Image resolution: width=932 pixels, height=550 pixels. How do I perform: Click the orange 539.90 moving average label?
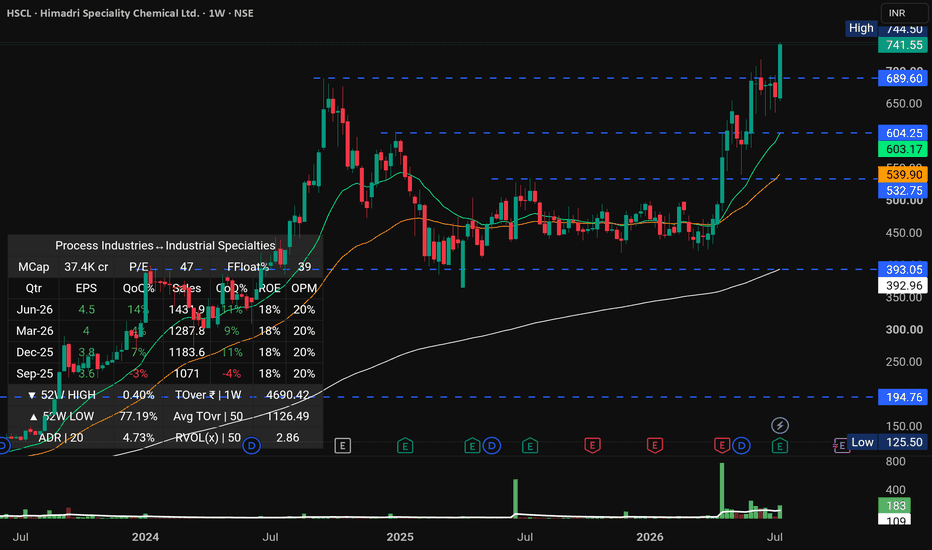coord(903,175)
